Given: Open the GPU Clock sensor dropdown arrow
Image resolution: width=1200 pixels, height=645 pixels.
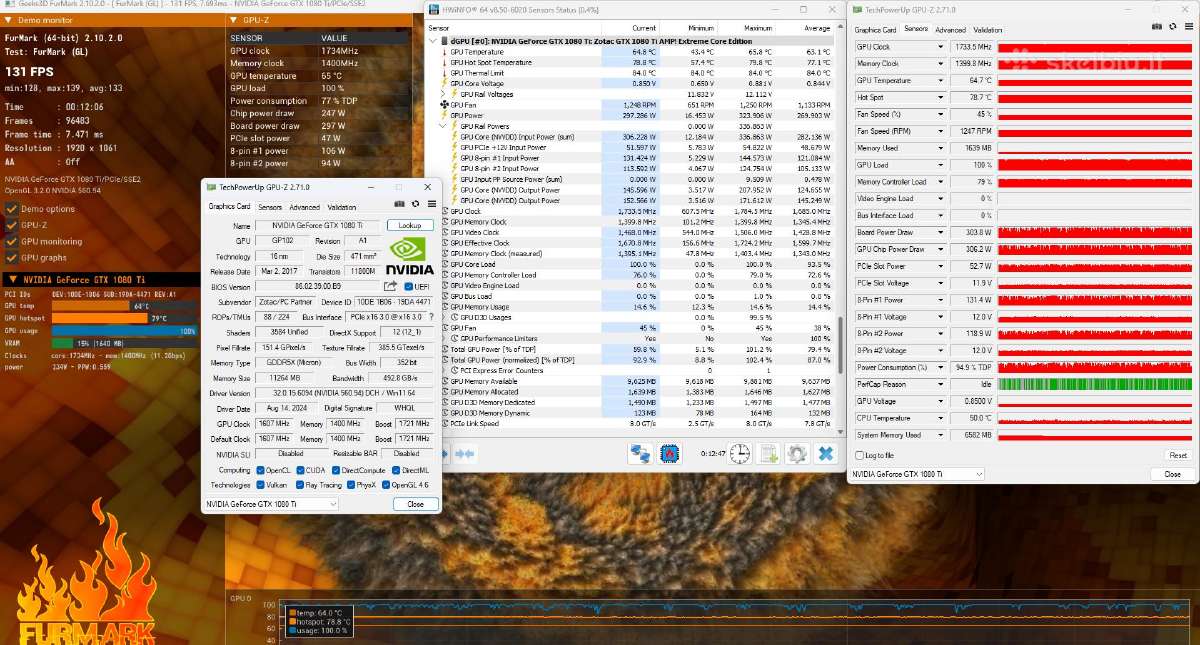Looking at the screenshot, I should (940, 47).
